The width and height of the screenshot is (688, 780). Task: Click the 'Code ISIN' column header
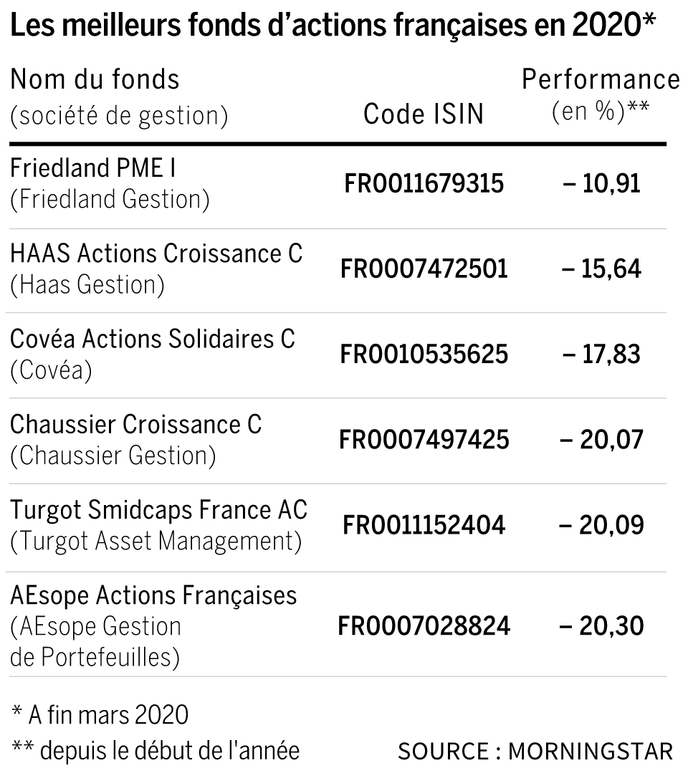(x=423, y=114)
